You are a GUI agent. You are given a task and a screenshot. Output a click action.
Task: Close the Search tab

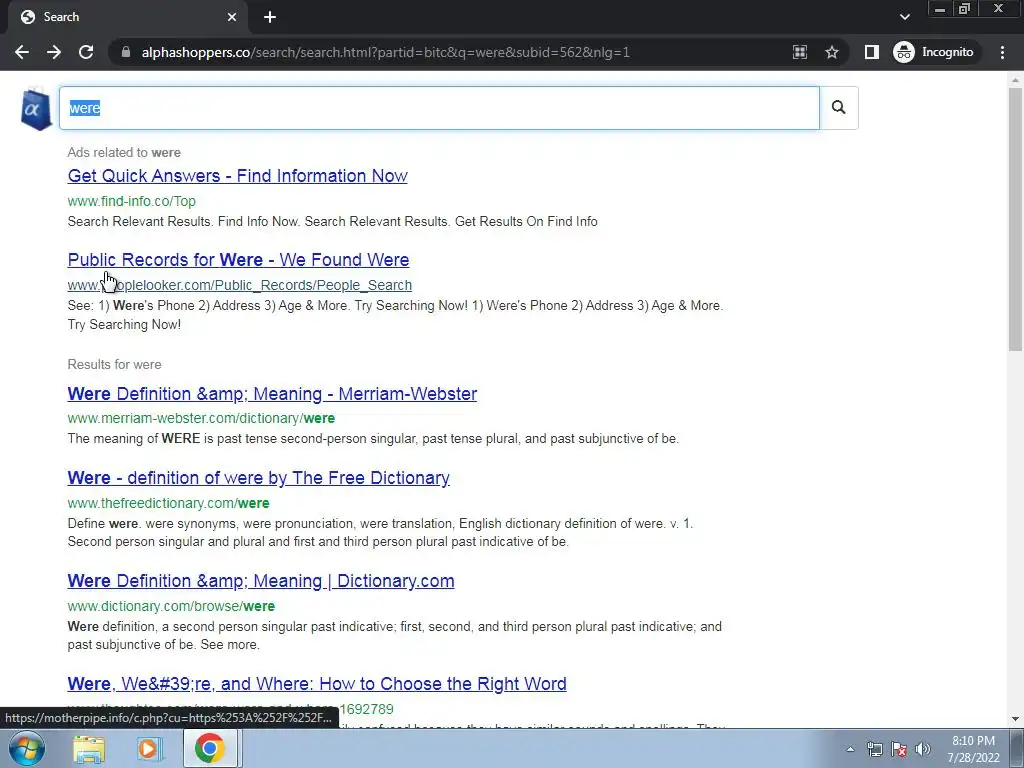tap(232, 17)
